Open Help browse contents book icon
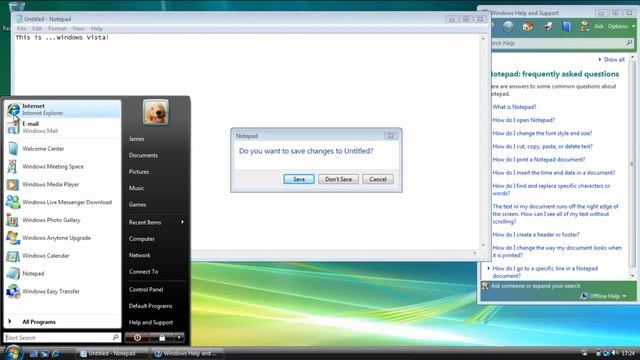 tap(566, 27)
